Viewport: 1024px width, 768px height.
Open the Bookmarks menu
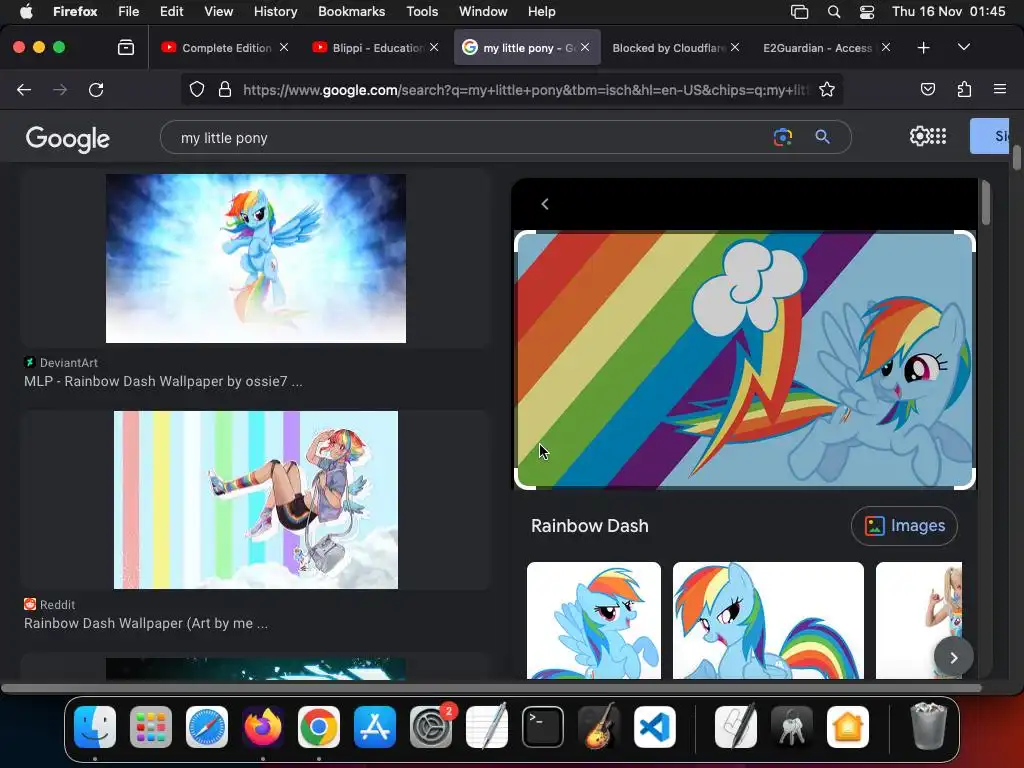coord(351,11)
